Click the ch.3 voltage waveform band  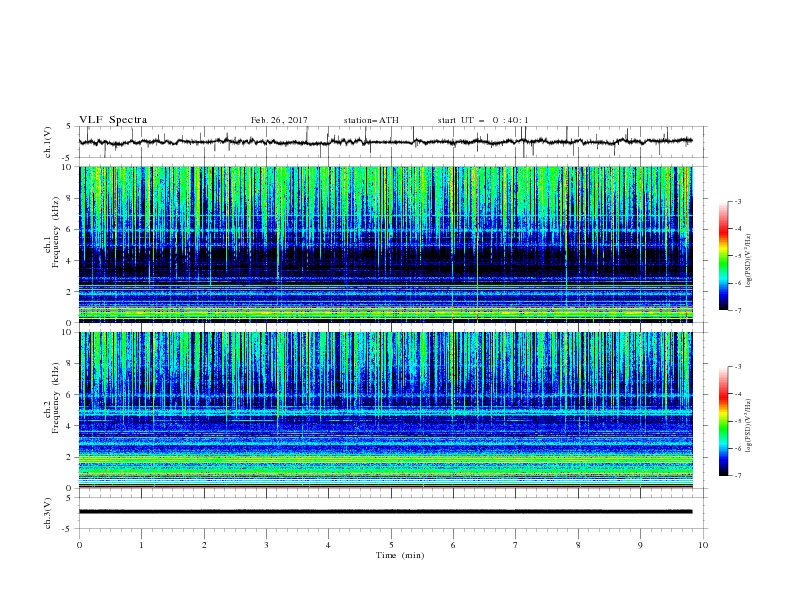pyautogui.click(x=385, y=512)
